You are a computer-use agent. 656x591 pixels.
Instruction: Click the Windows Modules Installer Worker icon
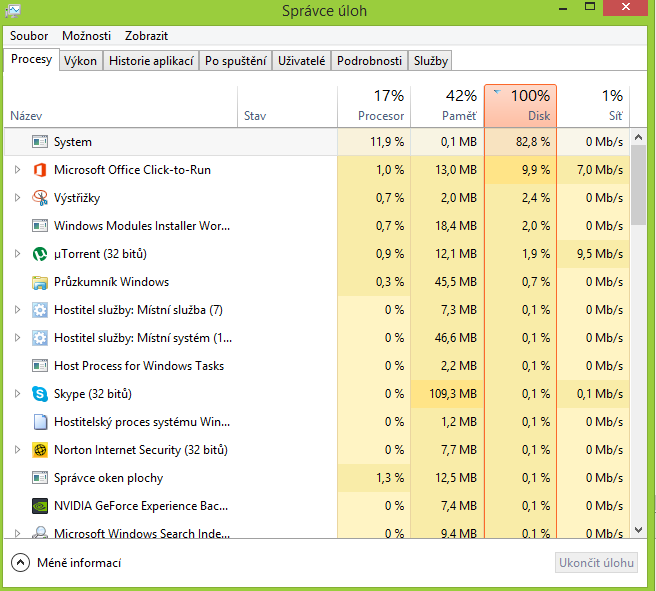click(x=40, y=226)
